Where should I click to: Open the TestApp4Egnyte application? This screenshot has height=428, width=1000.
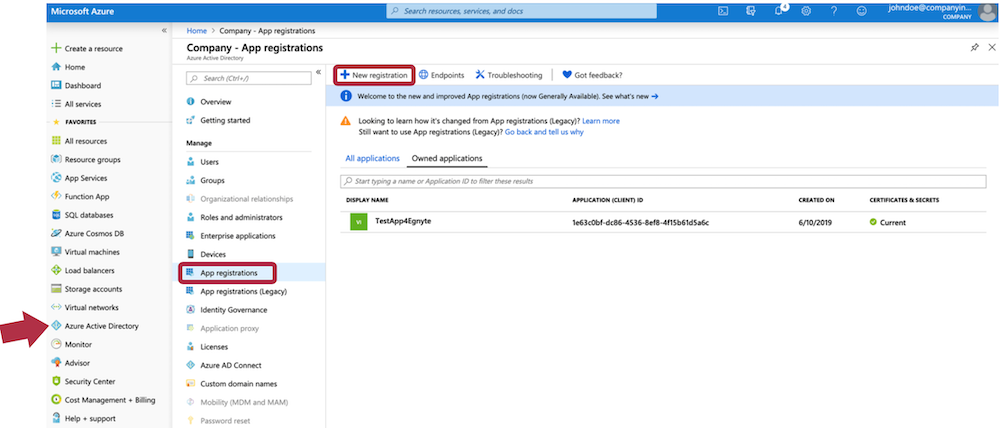coord(403,221)
